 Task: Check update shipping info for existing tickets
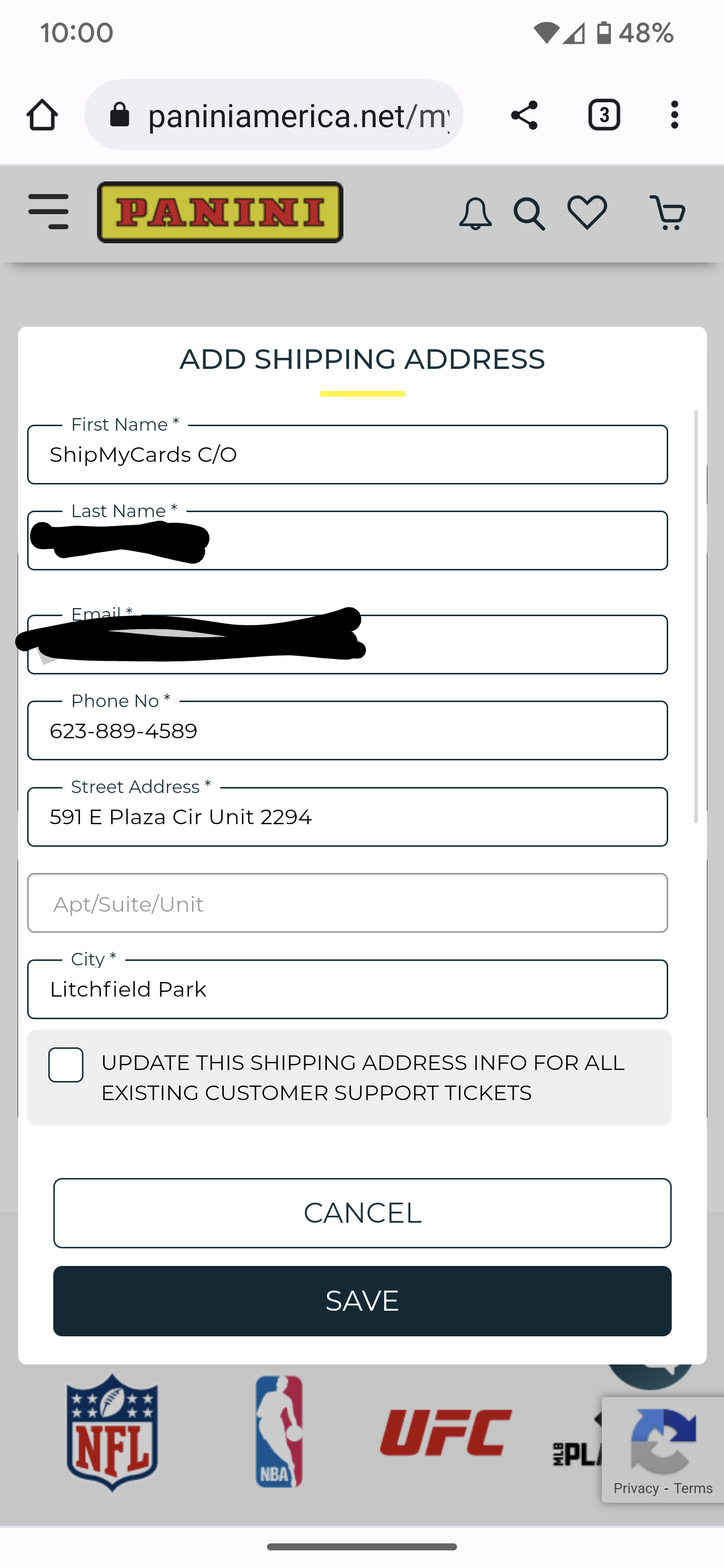[66, 1064]
